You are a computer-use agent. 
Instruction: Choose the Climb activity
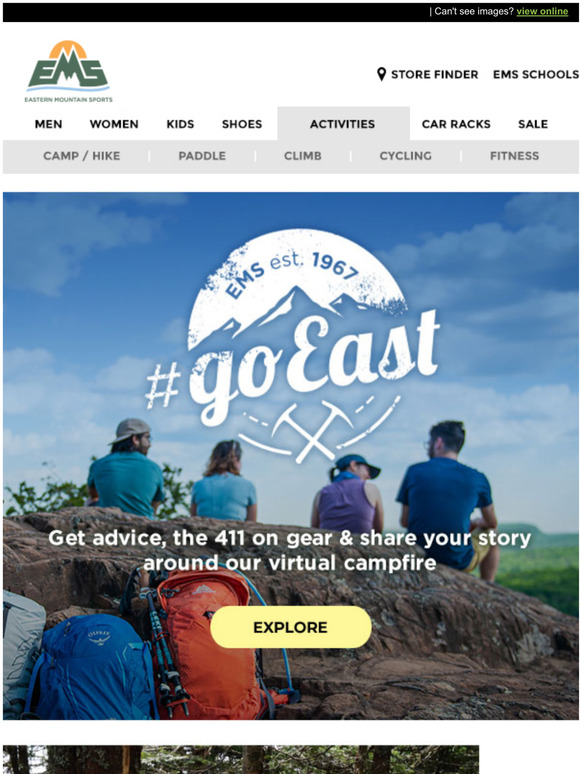(x=303, y=156)
